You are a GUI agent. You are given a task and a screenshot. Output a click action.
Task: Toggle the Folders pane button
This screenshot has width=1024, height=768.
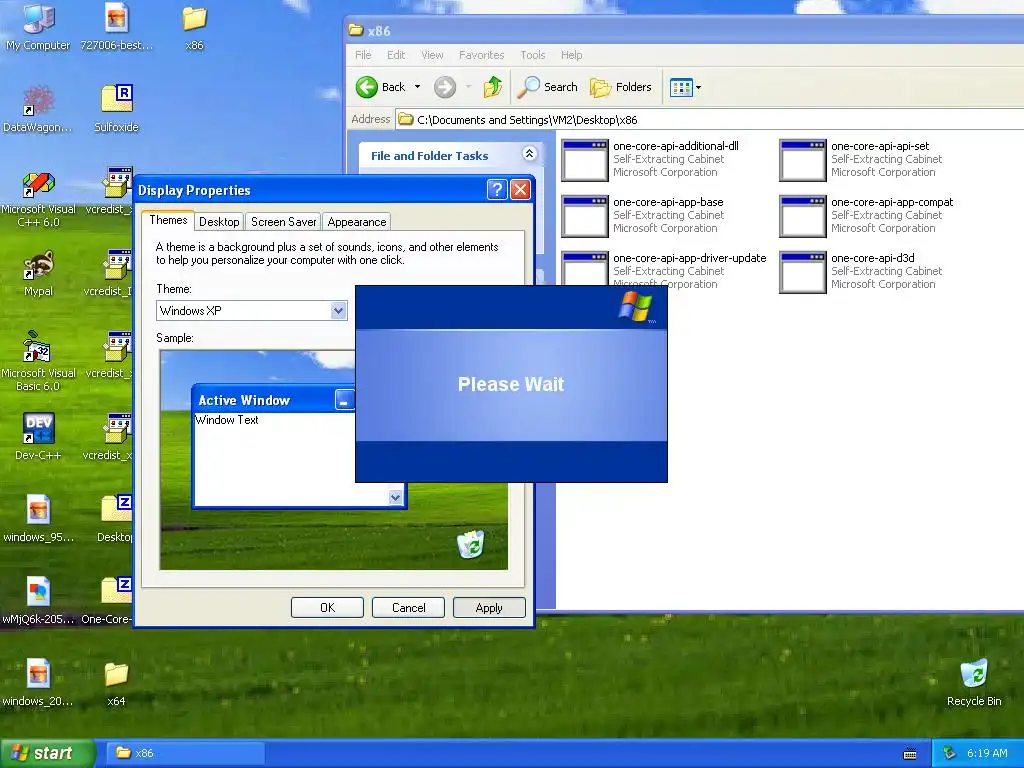point(620,87)
